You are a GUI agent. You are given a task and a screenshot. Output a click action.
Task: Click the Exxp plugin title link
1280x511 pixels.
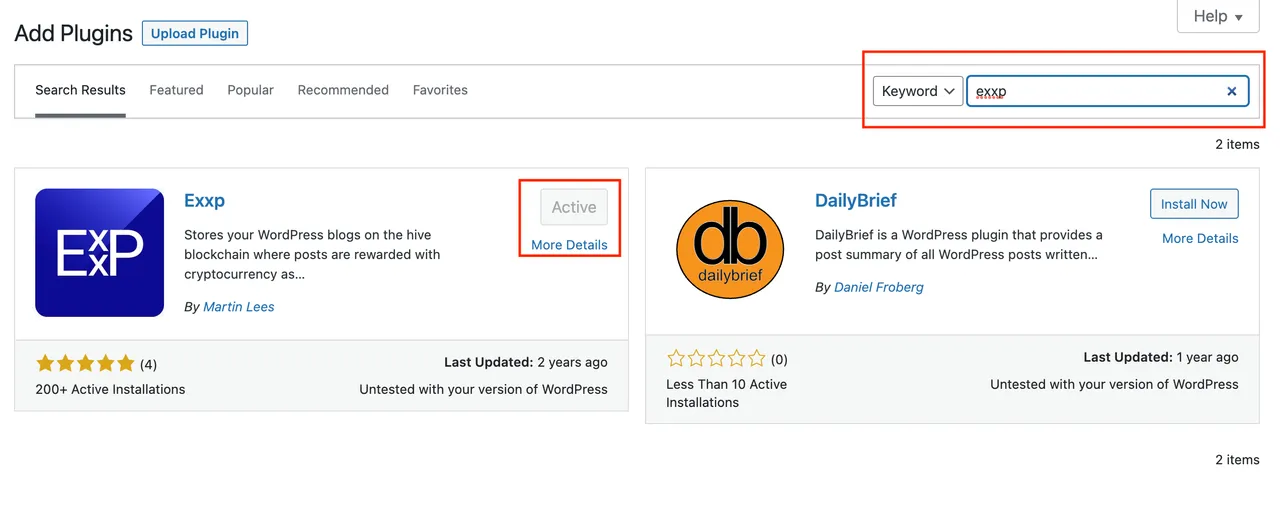204,200
